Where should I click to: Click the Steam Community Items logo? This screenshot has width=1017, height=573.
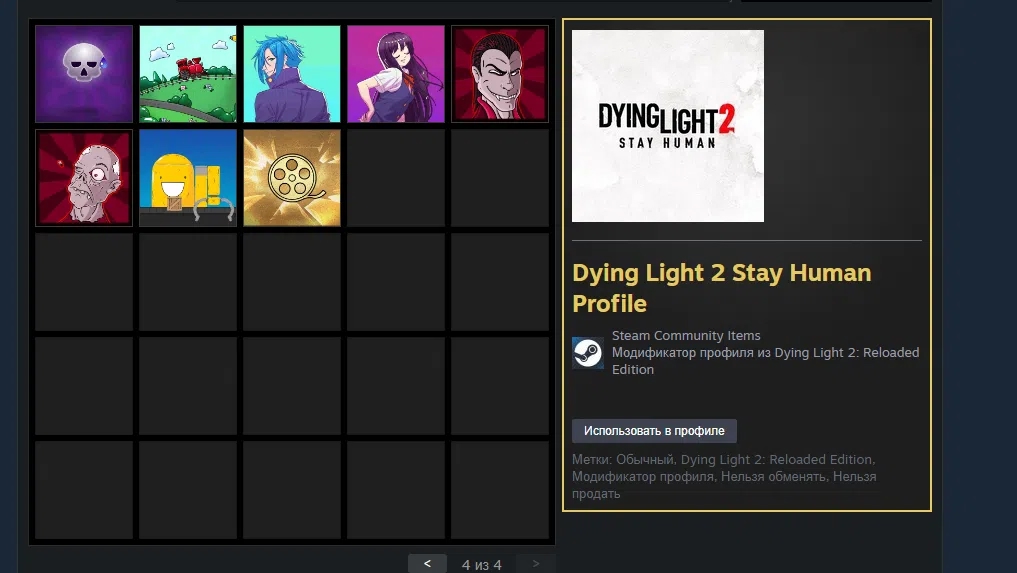588,353
